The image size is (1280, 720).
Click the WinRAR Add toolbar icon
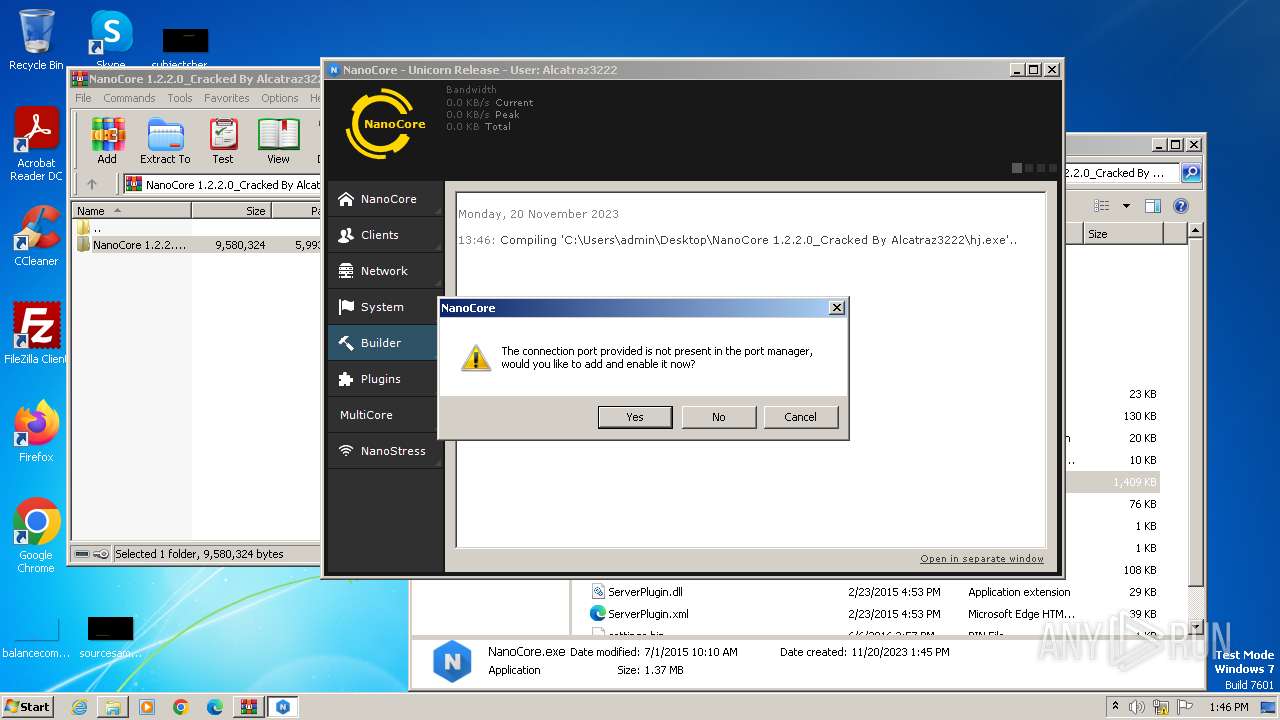(x=107, y=141)
